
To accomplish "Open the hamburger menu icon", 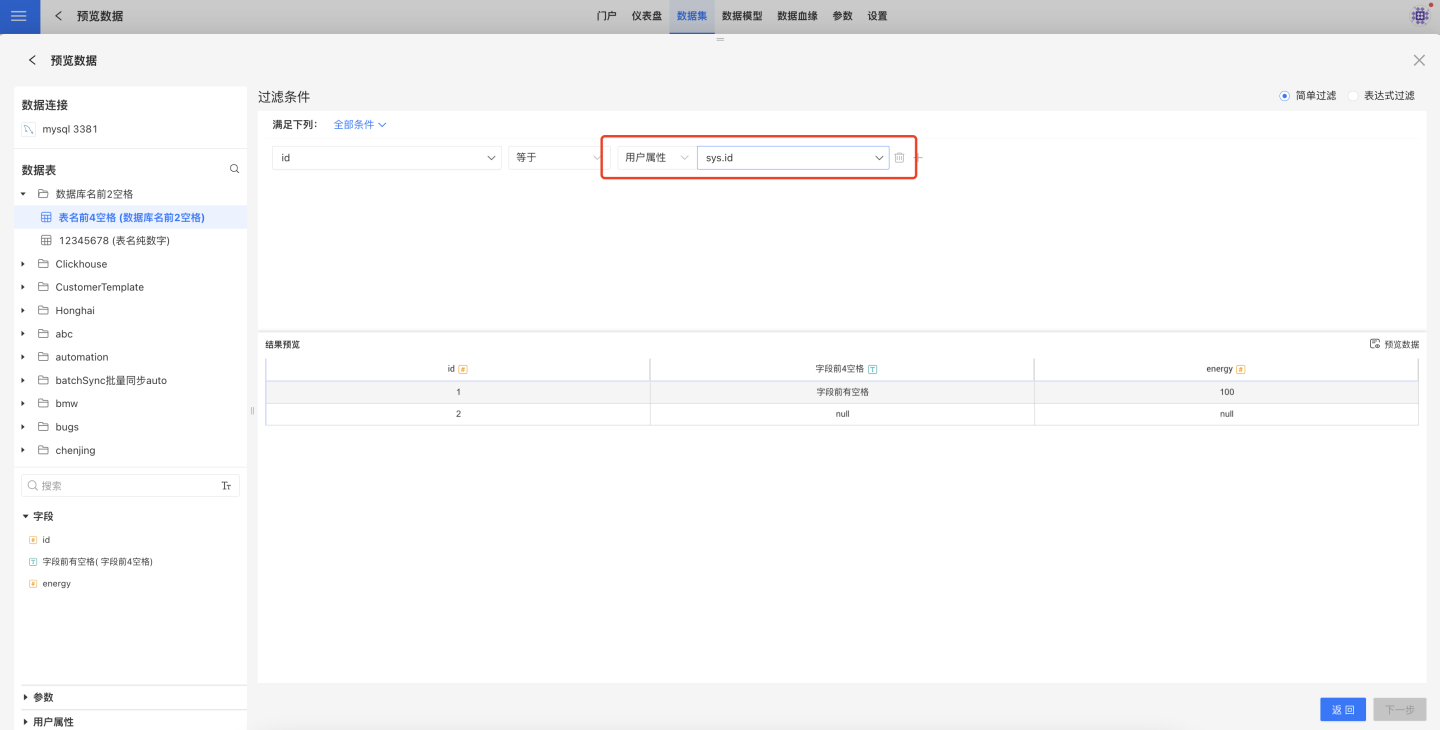I will pos(19,16).
